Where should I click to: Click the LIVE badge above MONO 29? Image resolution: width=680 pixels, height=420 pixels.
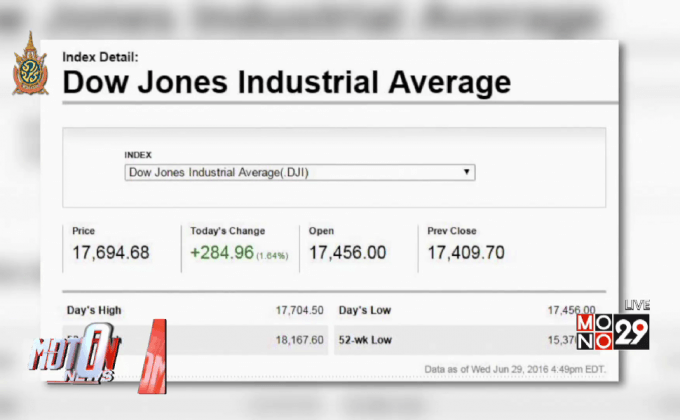(637, 305)
